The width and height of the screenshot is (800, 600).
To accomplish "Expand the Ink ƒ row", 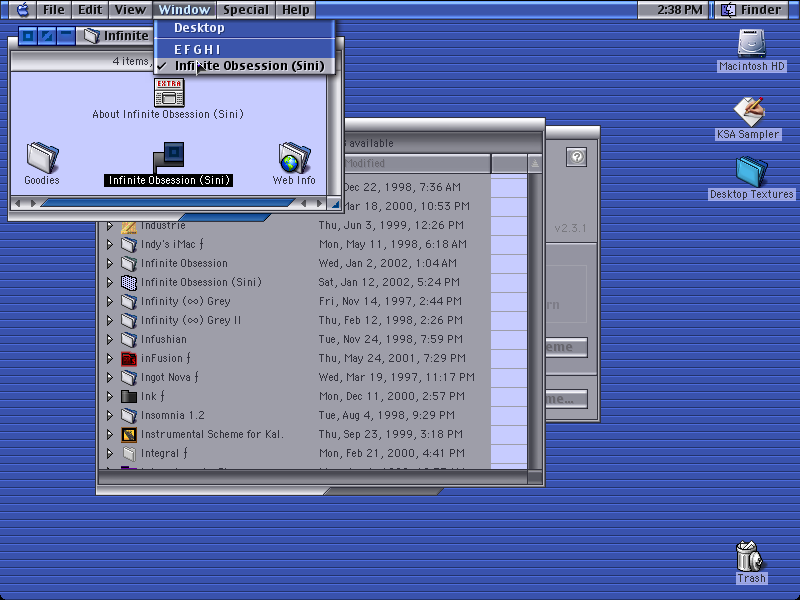I will [110, 396].
